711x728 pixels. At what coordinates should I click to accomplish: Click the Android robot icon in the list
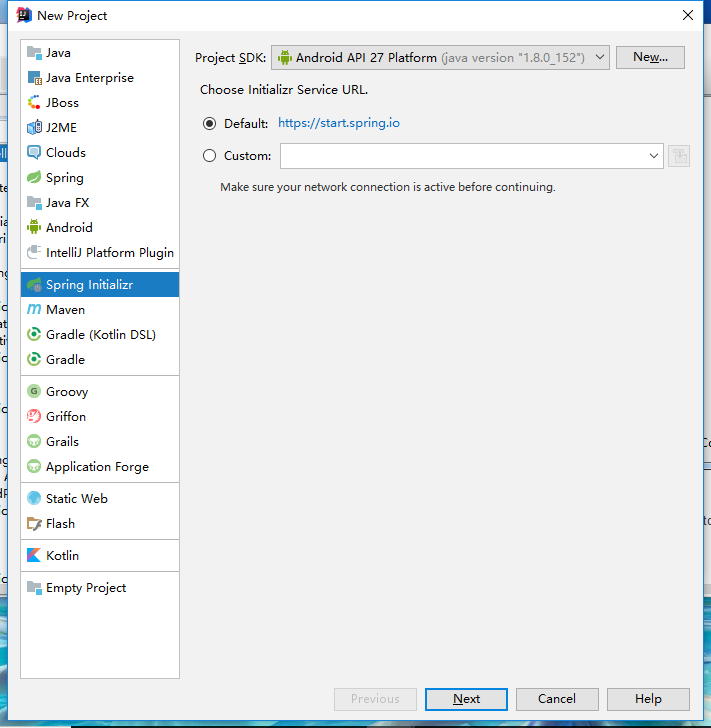pos(34,228)
